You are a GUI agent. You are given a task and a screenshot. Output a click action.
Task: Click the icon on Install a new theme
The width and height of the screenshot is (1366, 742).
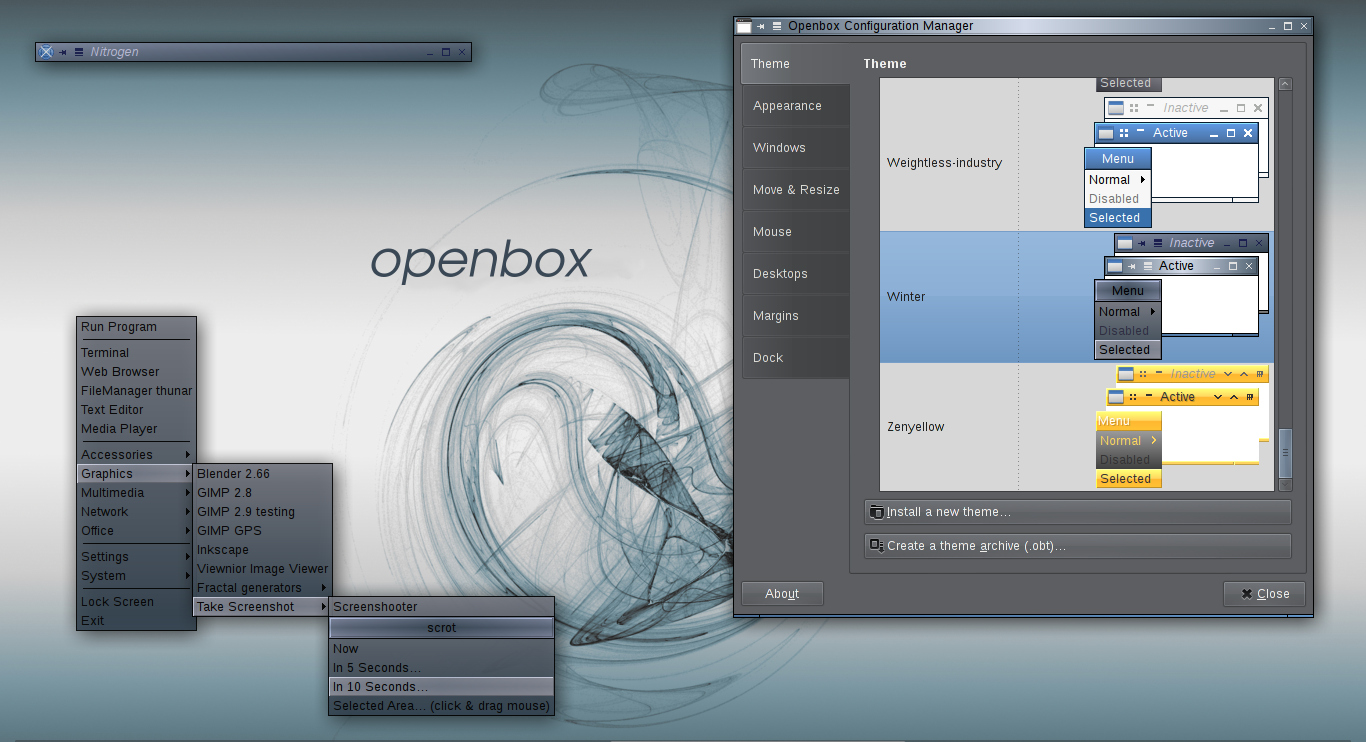coord(879,511)
